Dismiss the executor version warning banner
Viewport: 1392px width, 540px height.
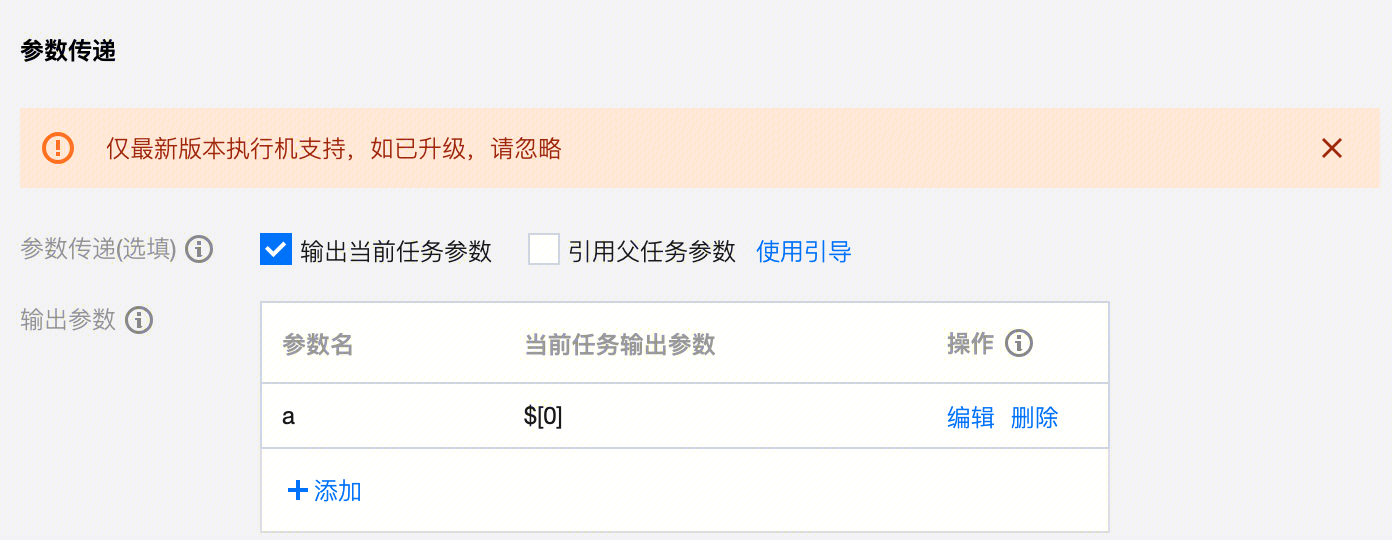click(1331, 149)
